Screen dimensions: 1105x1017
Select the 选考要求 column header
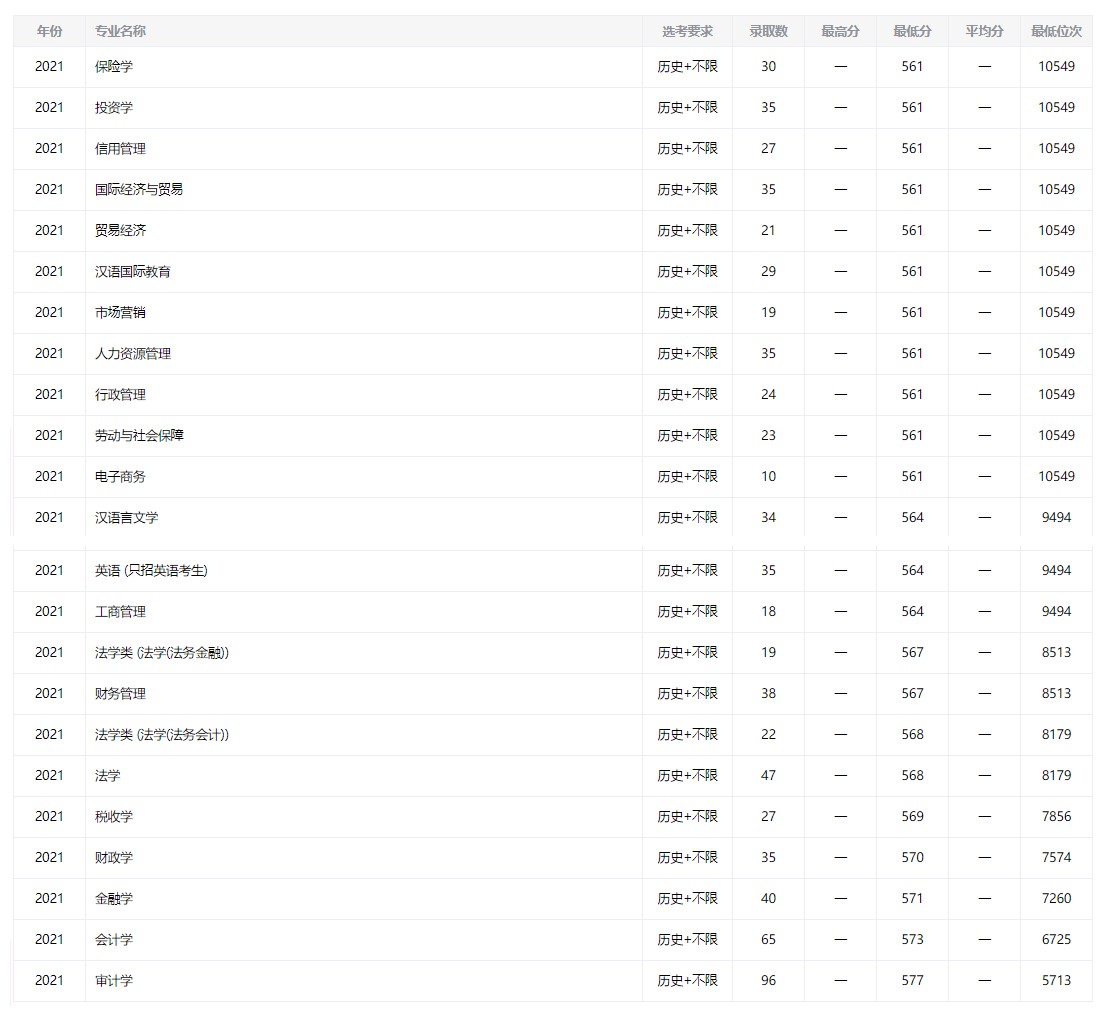687,31
